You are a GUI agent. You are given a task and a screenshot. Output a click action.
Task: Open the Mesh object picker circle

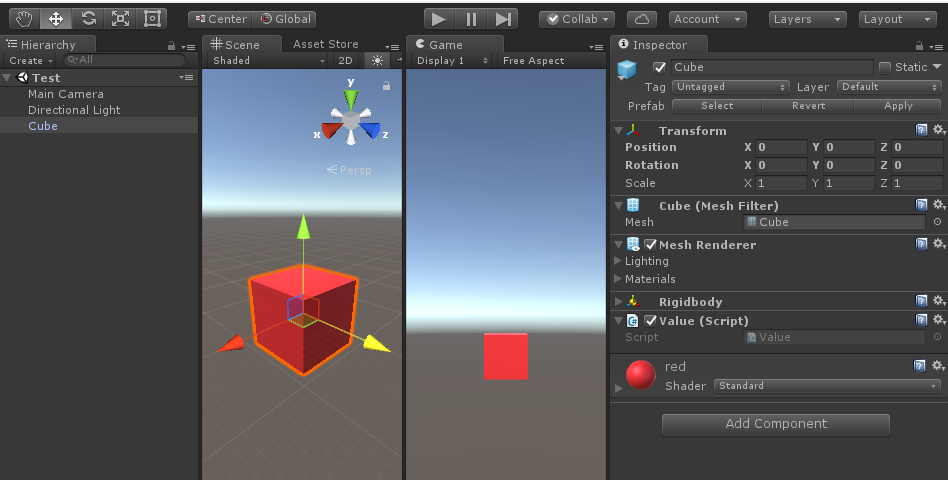click(x=937, y=222)
